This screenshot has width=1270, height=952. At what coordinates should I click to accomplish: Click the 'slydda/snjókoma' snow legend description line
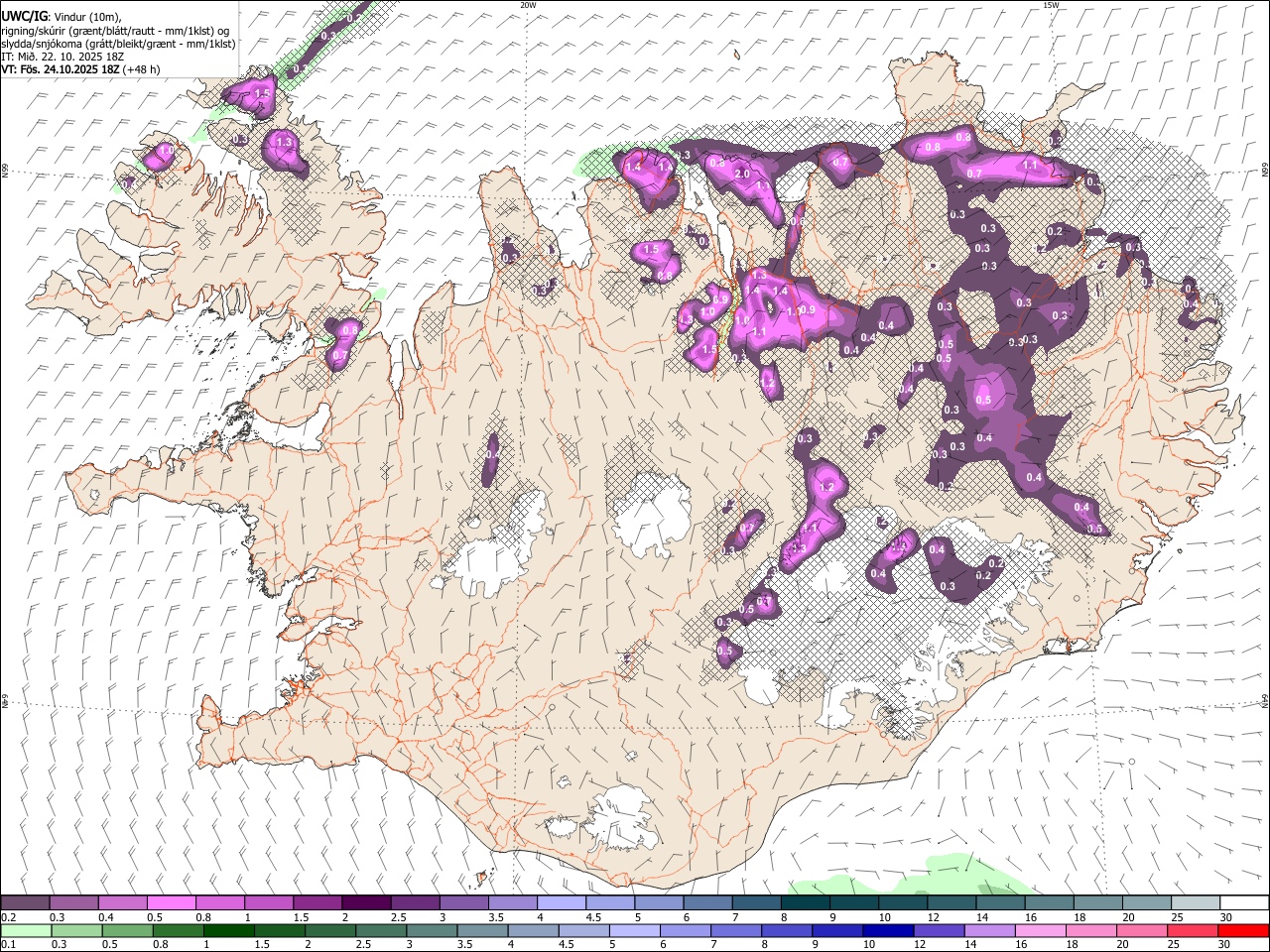coord(119,44)
